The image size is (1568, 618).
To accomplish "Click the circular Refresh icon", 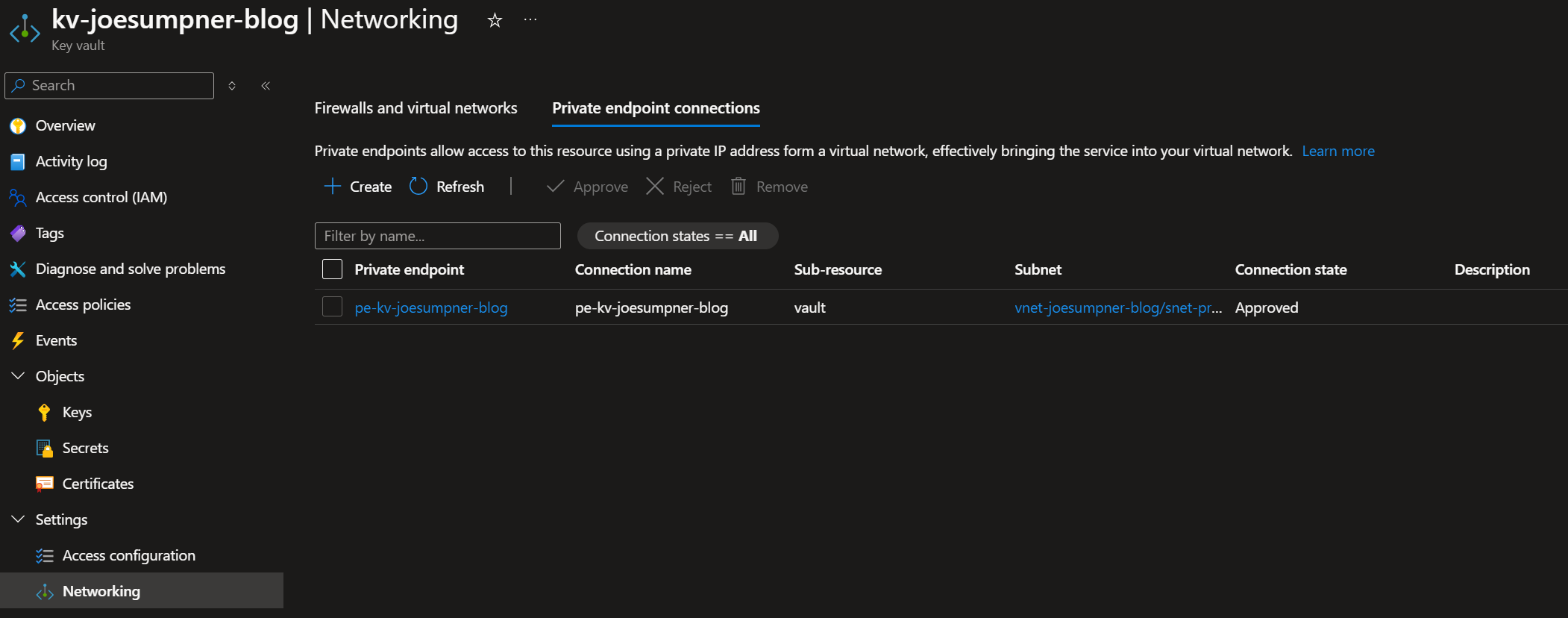I will pos(418,186).
